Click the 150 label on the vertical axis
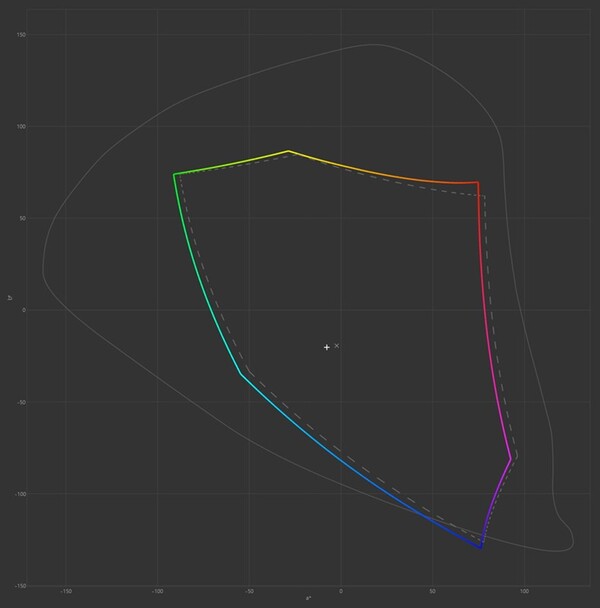Viewport: 600px width, 608px height. pos(21,35)
